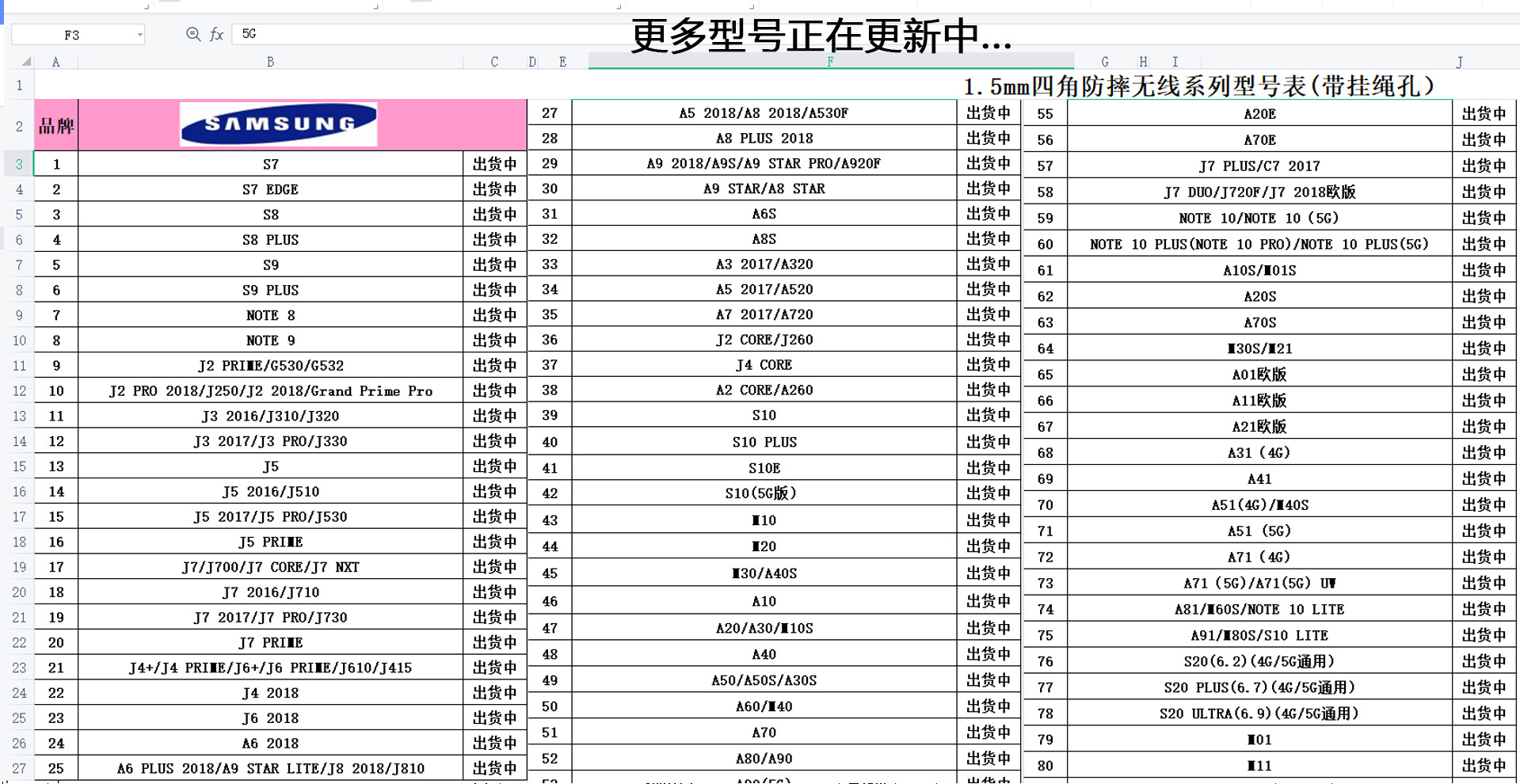Select the A9 STAR/A8 STAR cell
1520x784 pixels.
click(764, 188)
